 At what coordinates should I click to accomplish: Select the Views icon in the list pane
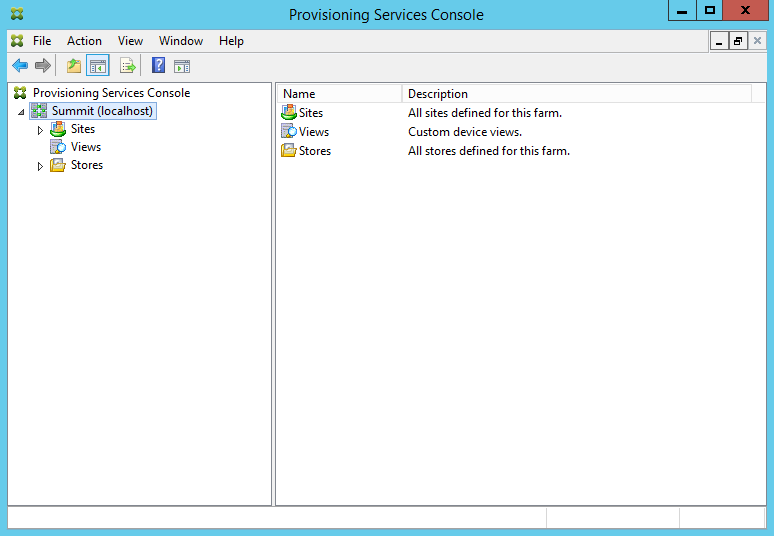(289, 132)
